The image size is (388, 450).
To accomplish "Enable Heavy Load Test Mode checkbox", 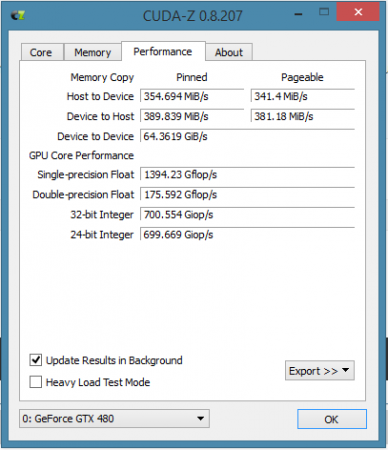I will (36, 382).
